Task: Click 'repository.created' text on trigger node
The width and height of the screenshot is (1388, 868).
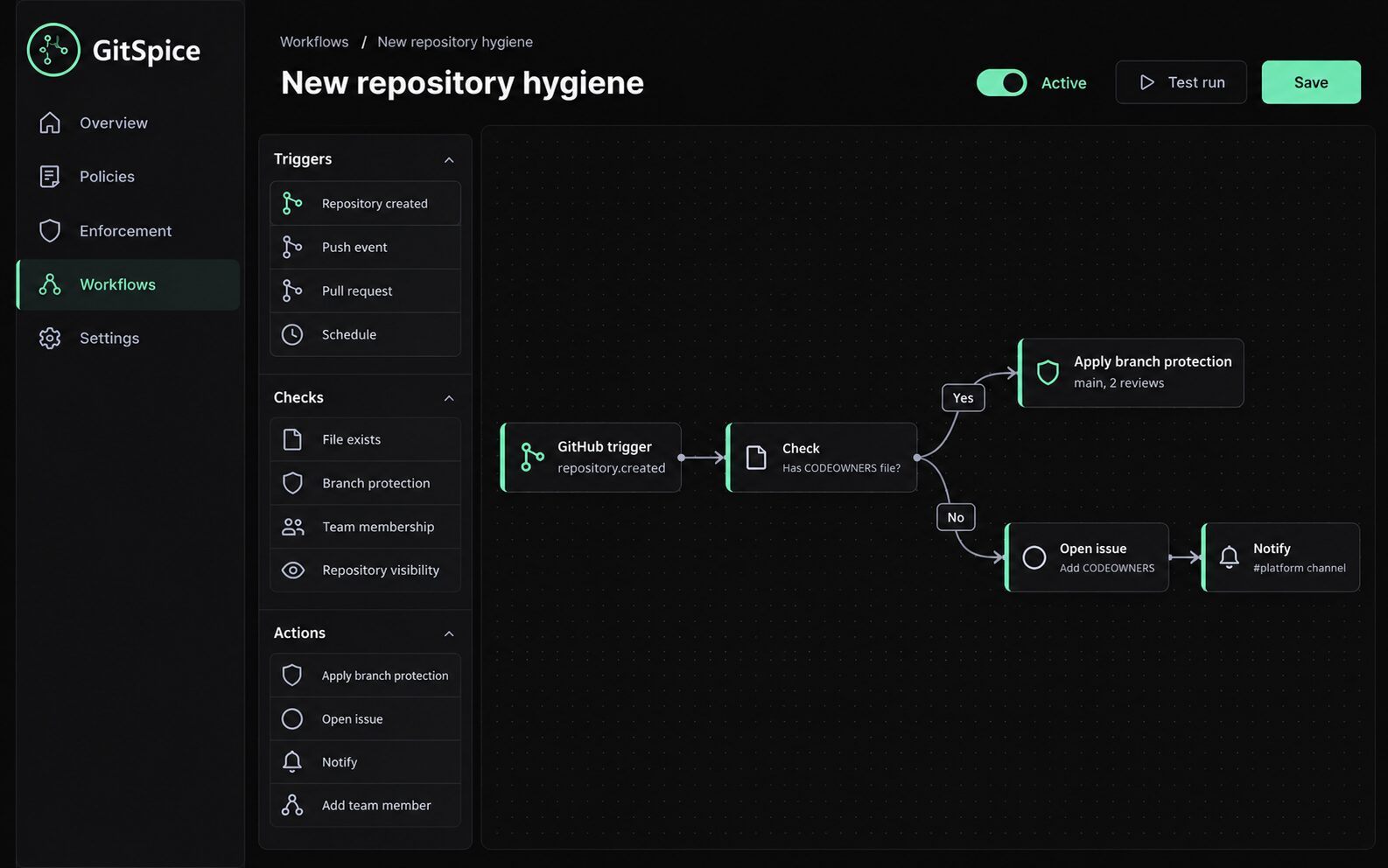Action: pyautogui.click(x=611, y=468)
